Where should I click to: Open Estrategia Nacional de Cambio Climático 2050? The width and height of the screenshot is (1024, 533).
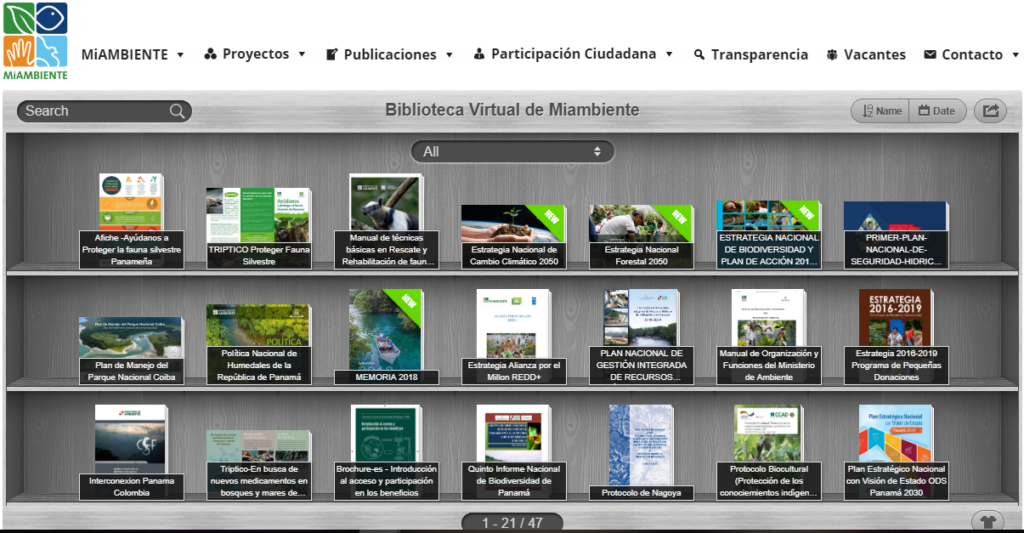pyautogui.click(x=514, y=236)
